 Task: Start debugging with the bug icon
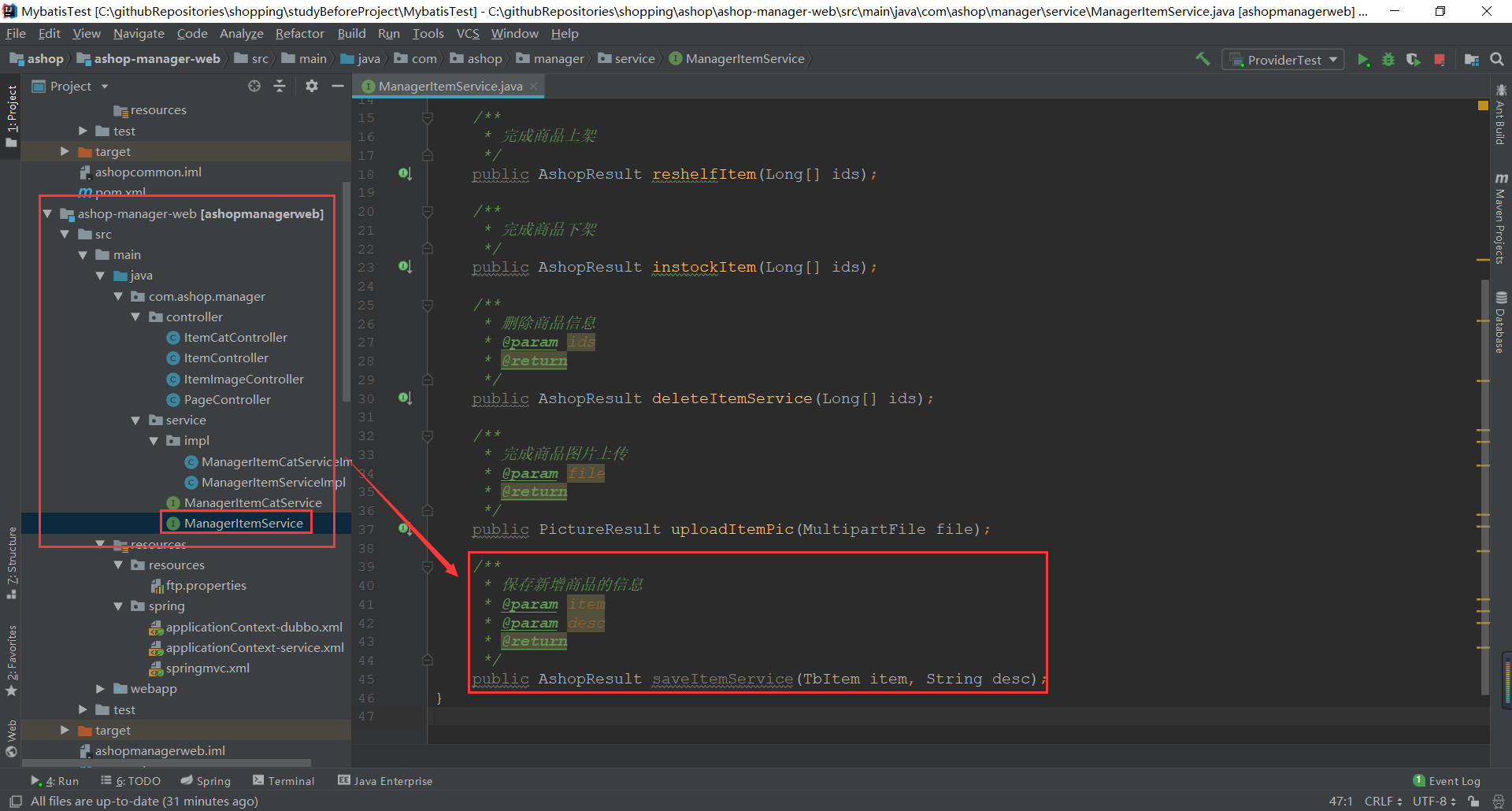[1388, 60]
